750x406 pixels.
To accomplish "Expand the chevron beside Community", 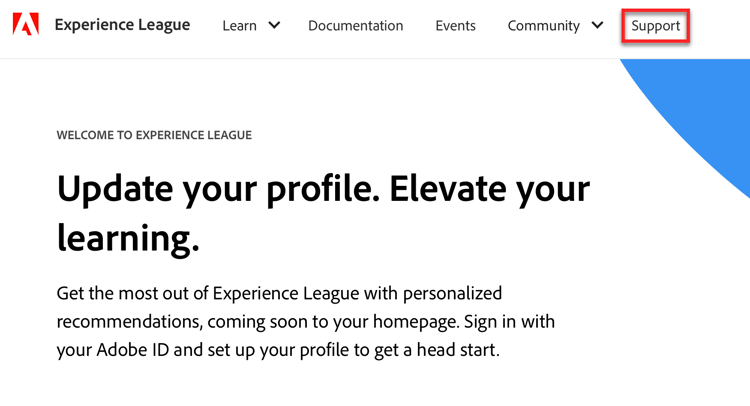I will pos(597,25).
